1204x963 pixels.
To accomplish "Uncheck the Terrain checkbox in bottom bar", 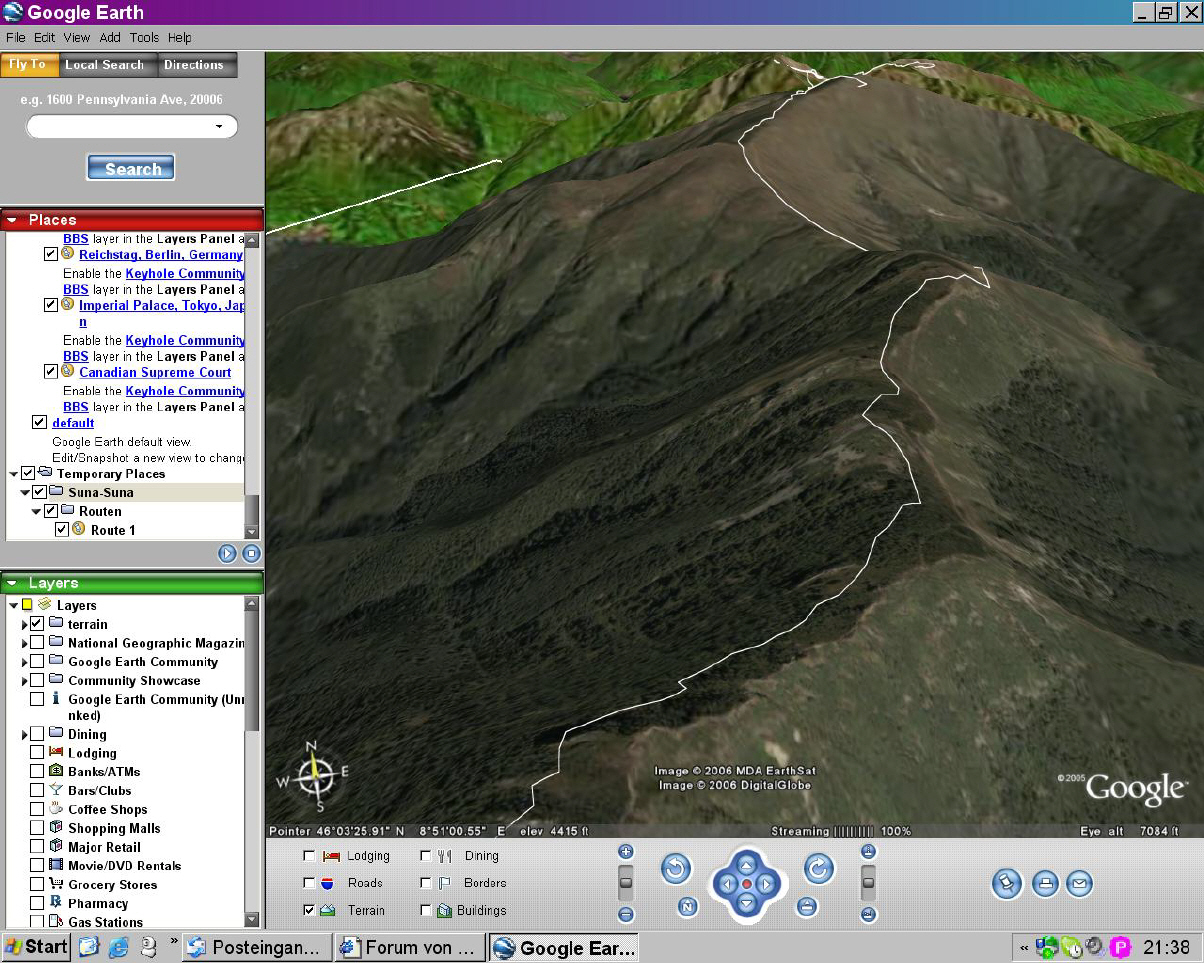I will coord(309,910).
